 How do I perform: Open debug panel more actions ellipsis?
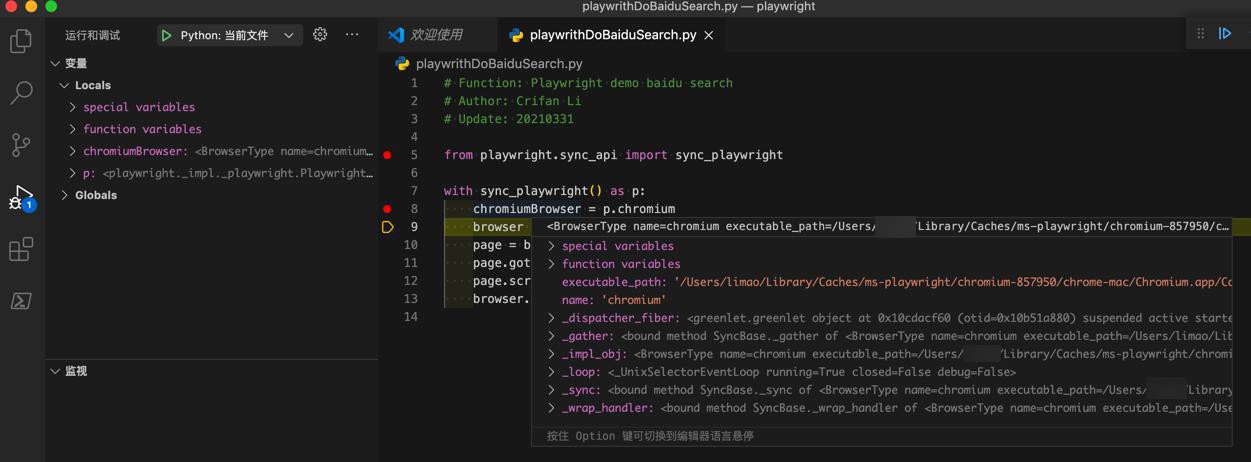(x=352, y=34)
